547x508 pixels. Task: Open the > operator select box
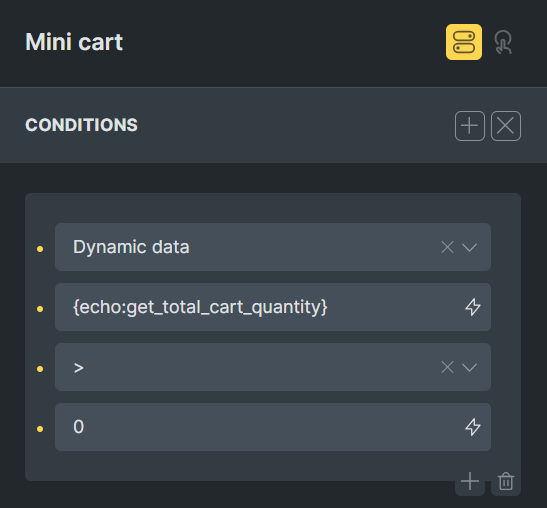click(x=273, y=367)
